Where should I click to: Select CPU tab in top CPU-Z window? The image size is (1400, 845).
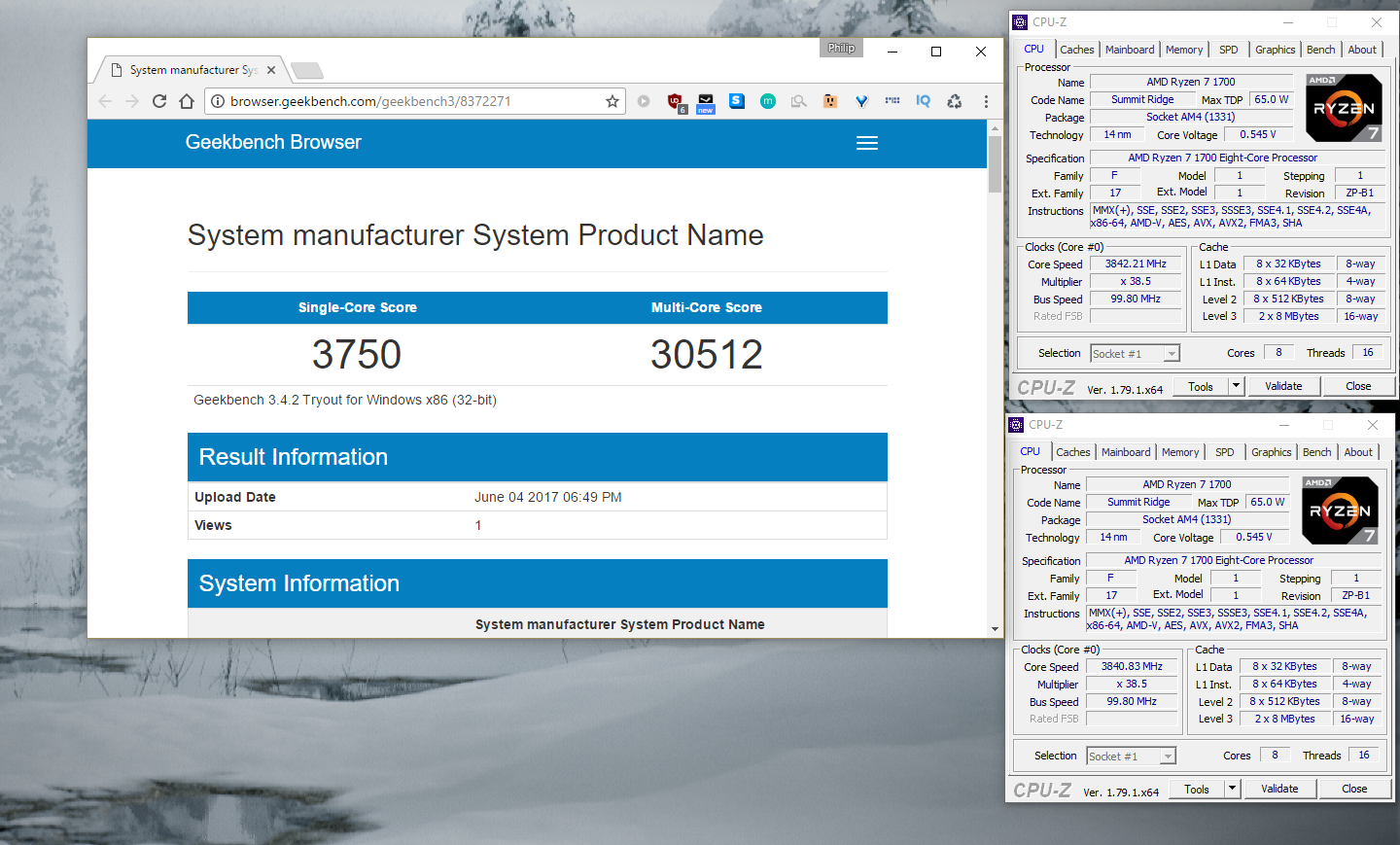pos(1034,49)
